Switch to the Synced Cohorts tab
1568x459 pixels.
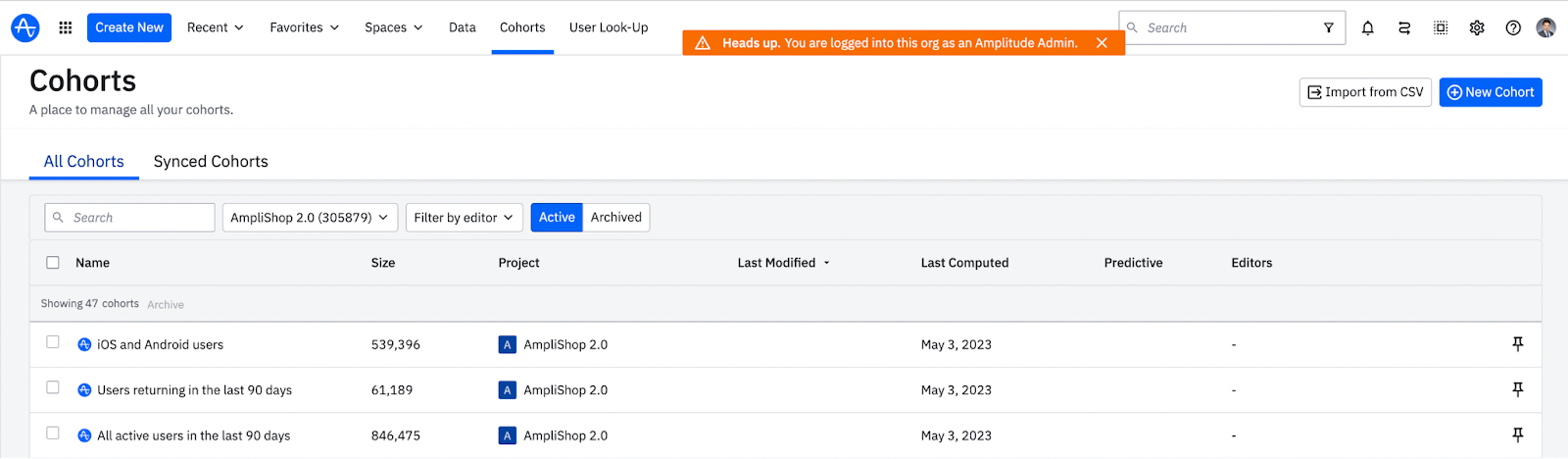click(211, 162)
